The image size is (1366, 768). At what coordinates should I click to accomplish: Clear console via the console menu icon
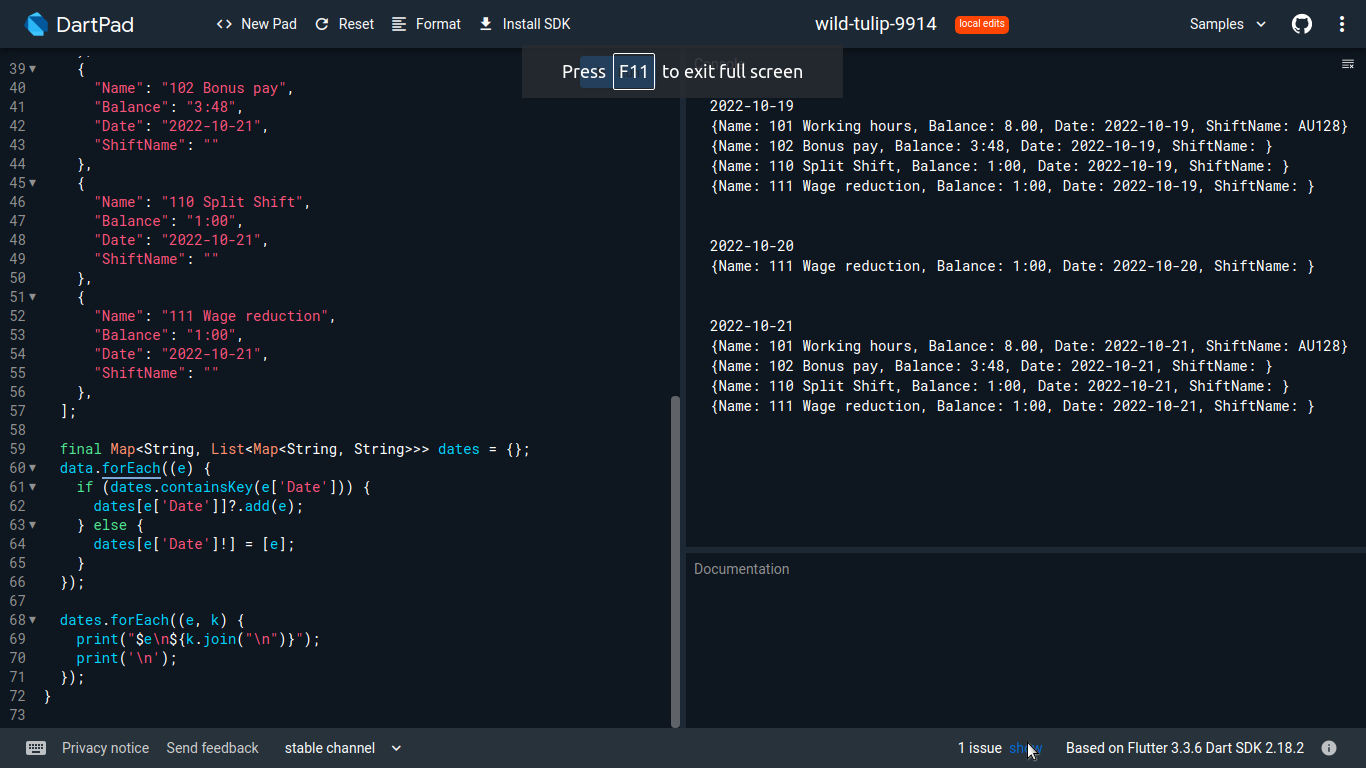[1347, 64]
